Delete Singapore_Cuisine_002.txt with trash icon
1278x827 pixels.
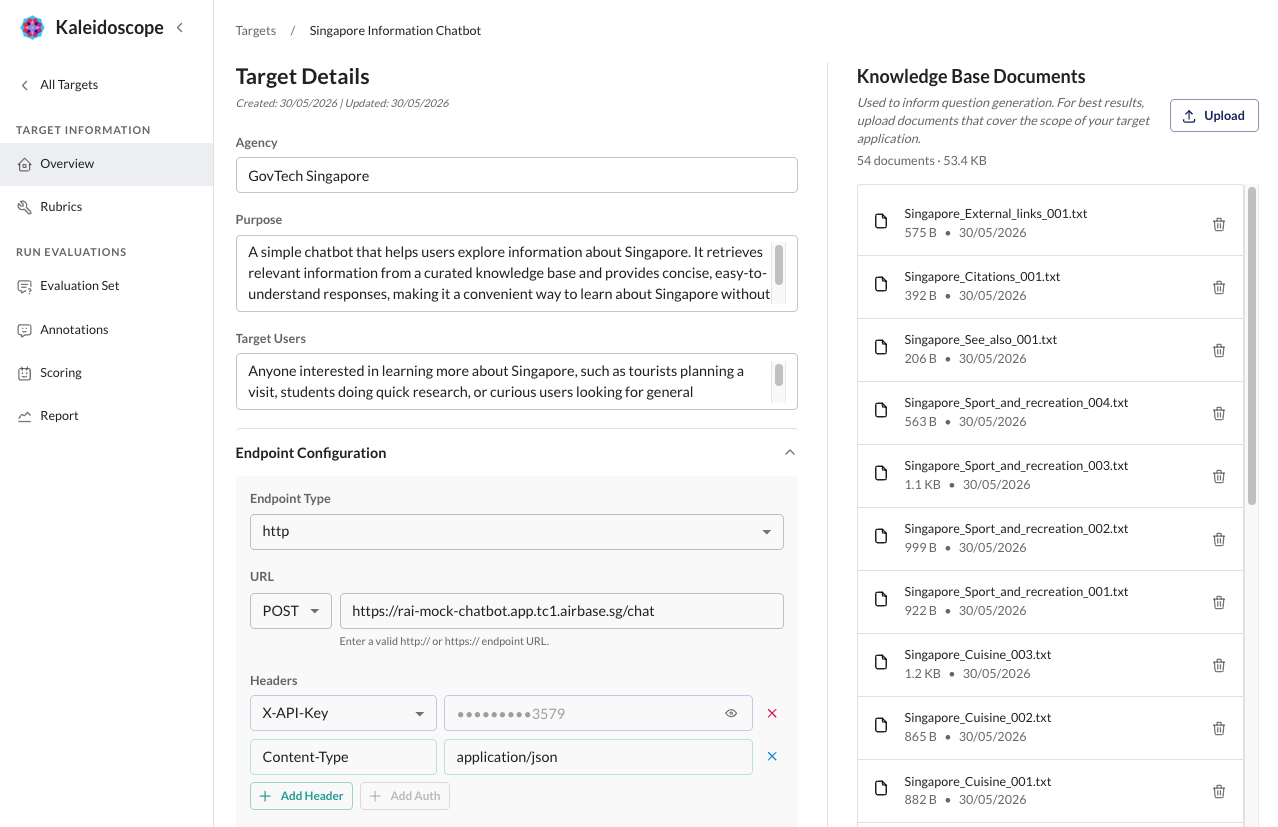tap(1219, 728)
